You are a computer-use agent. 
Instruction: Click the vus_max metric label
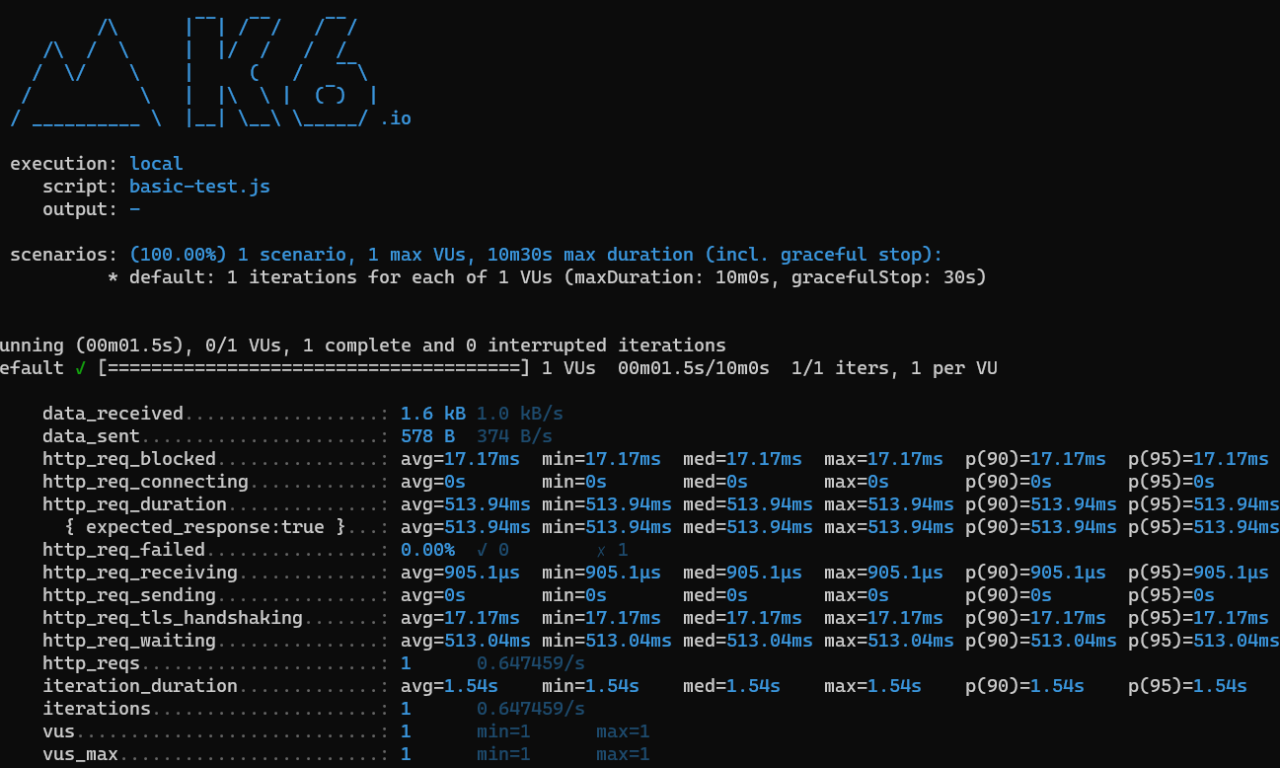(80, 754)
